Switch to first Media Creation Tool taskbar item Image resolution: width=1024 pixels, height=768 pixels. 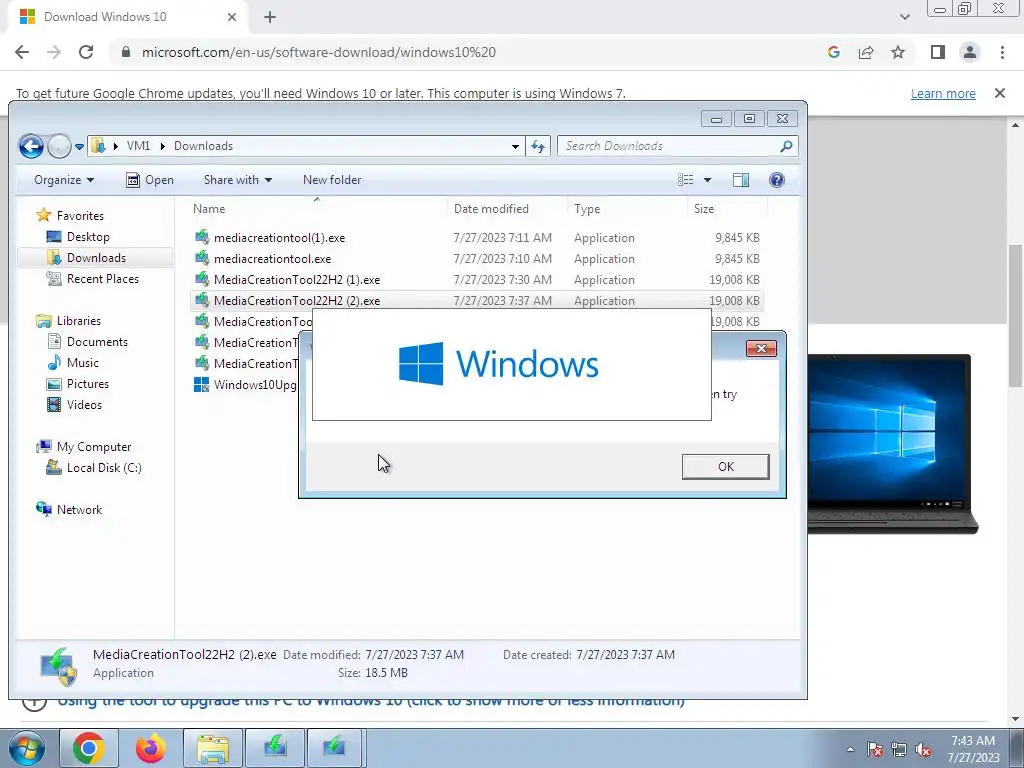click(275, 748)
